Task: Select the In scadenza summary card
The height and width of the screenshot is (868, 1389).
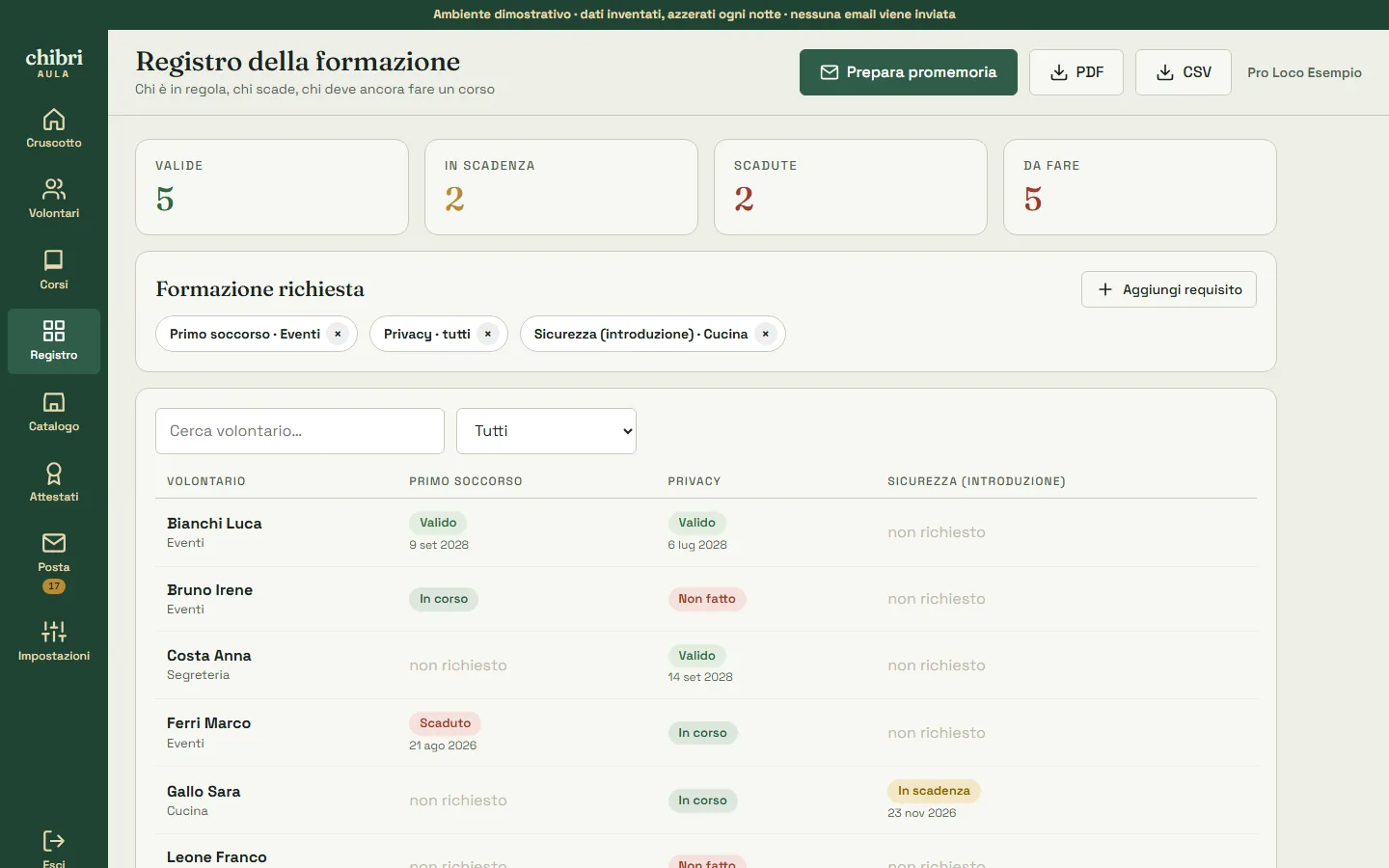Action: pos(561,187)
